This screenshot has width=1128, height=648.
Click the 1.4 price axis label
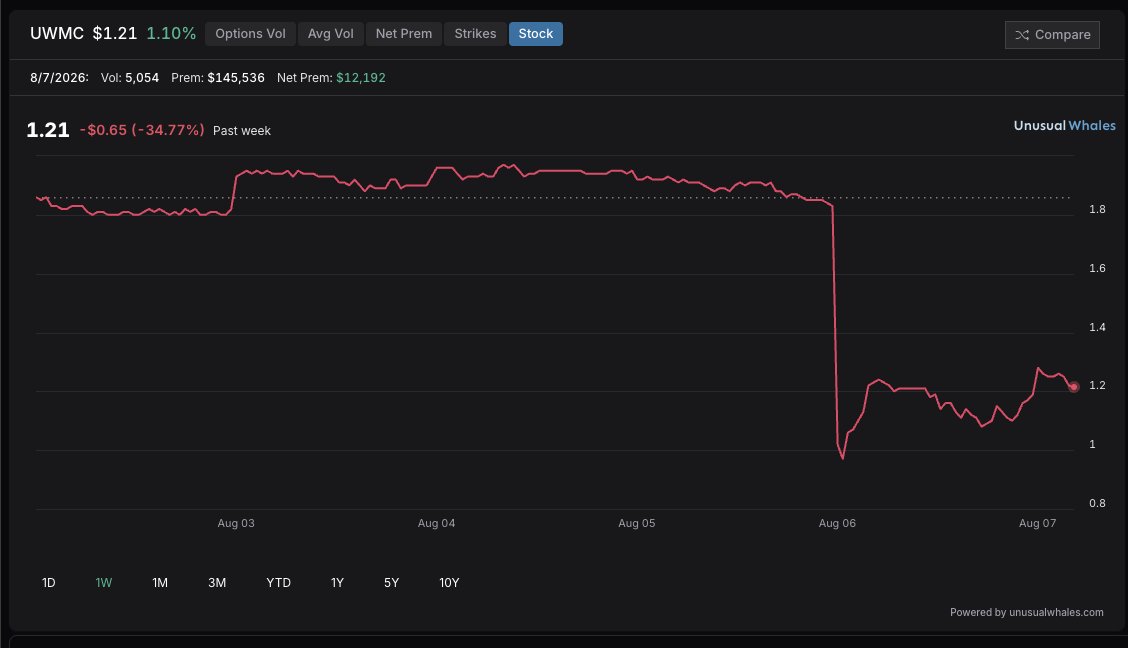(x=1097, y=327)
